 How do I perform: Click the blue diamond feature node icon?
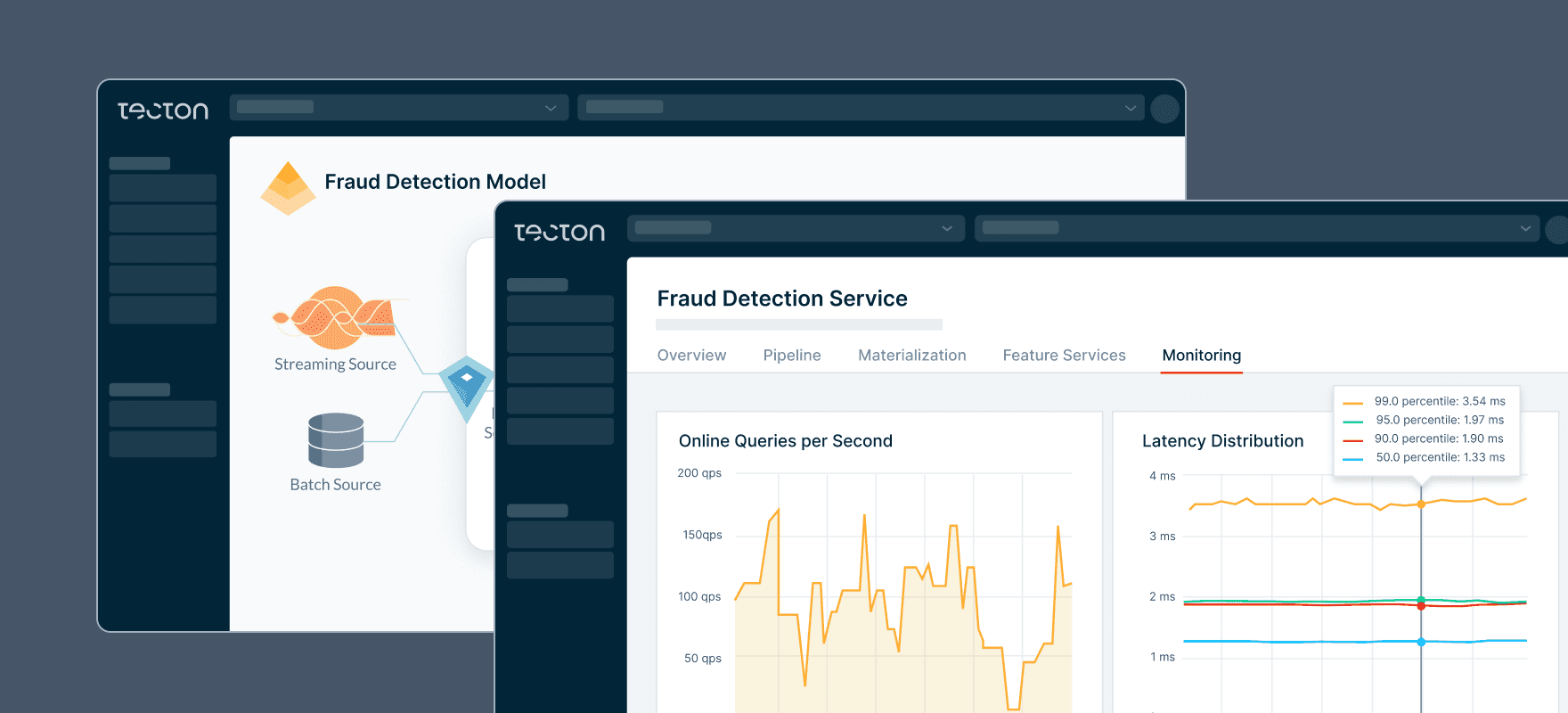point(466,389)
